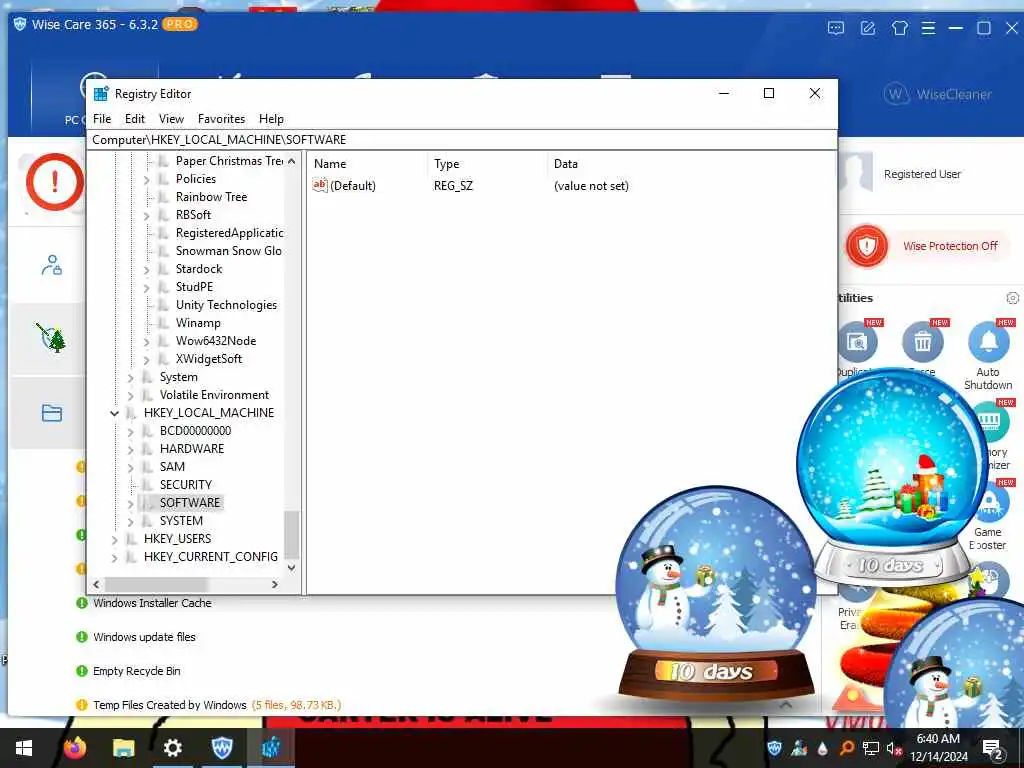Open the Edit menu in Registry Editor
The height and width of the screenshot is (768, 1024).
(x=135, y=119)
